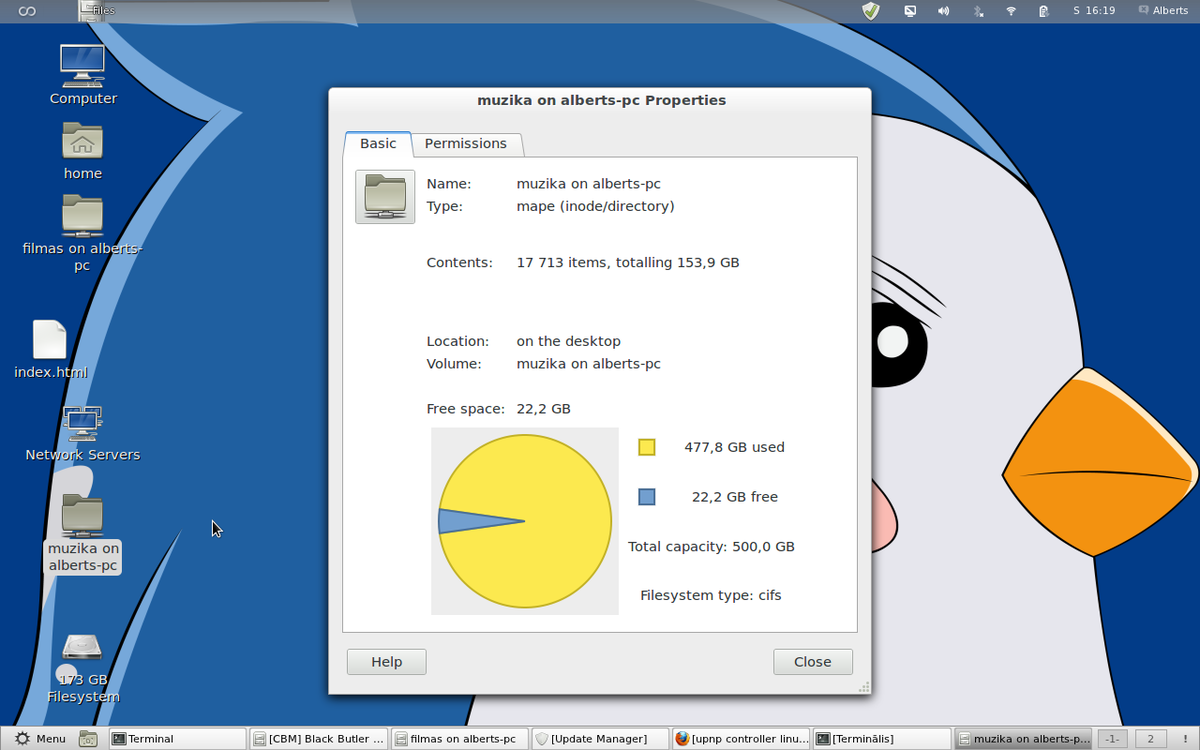Screen dimensions: 1200x750
Task: Click the yellow used-space color swatch
Action: 647,447
